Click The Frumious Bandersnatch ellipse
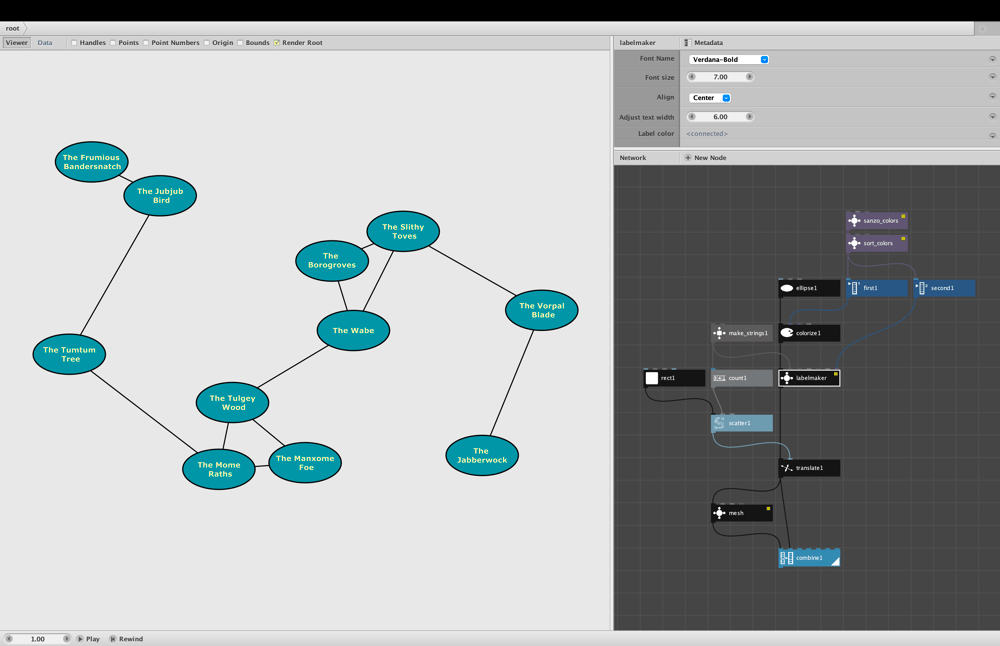 click(x=92, y=162)
